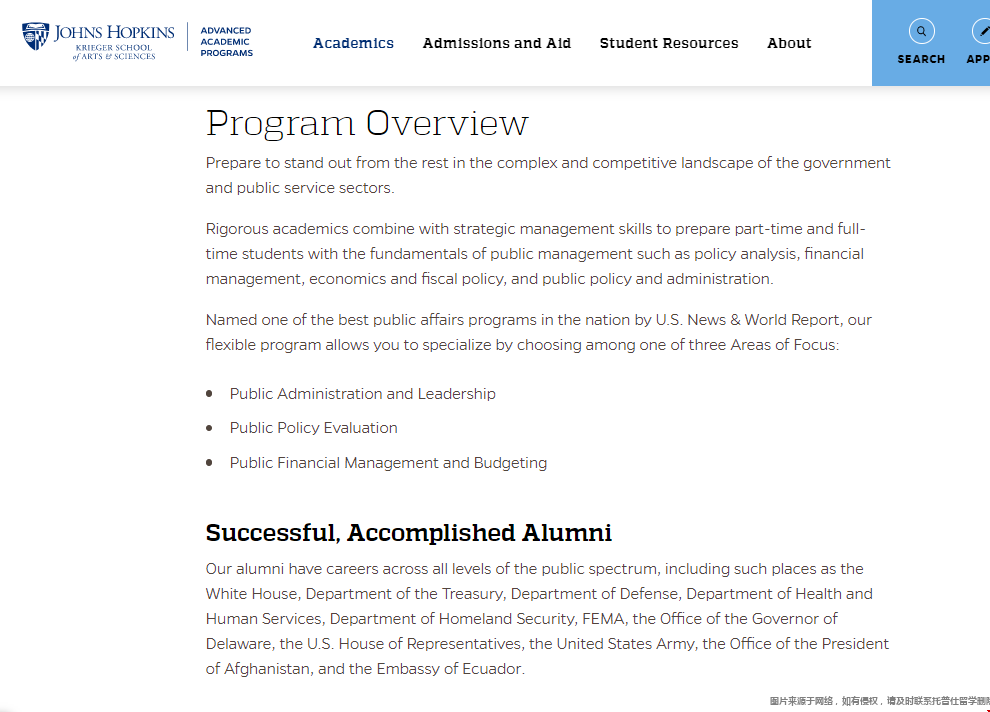
Task: Open the Student Resources menu
Action: [669, 43]
